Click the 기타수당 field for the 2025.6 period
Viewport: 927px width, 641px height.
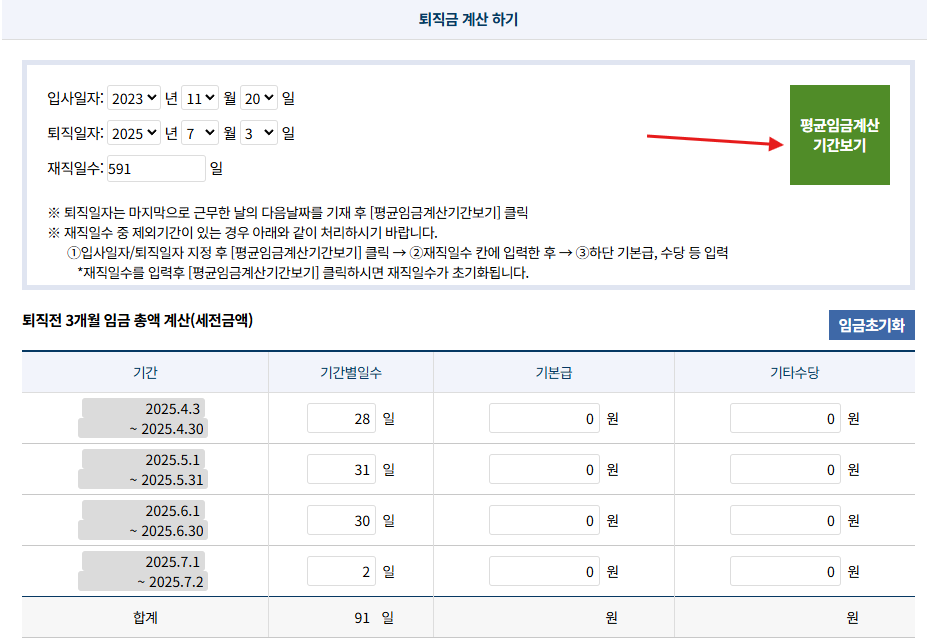[785, 520]
